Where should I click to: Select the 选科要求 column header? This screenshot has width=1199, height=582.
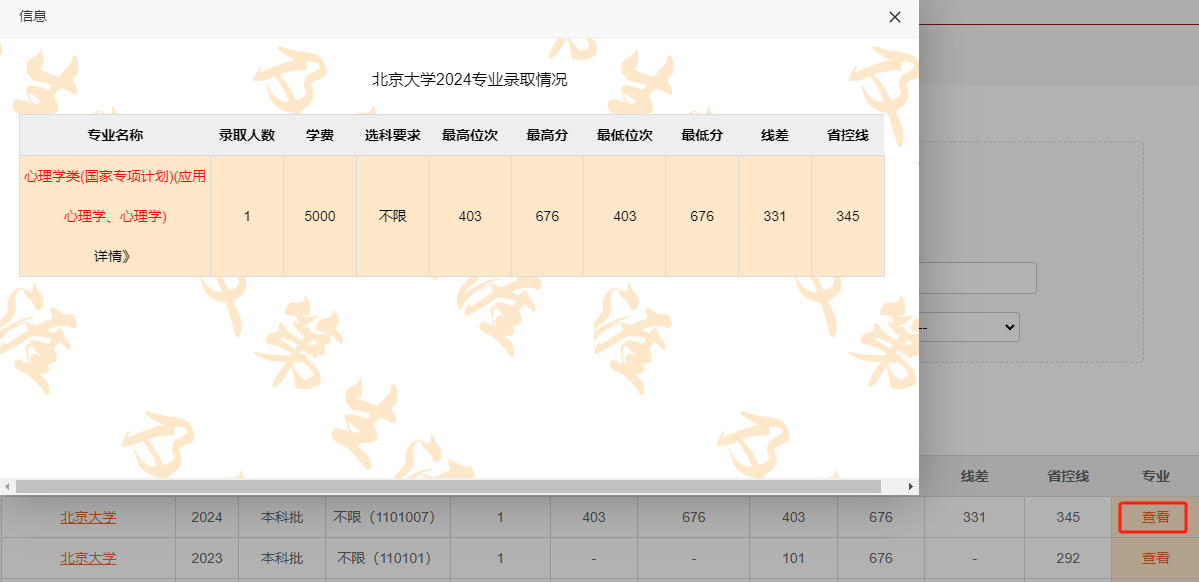(392, 135)
